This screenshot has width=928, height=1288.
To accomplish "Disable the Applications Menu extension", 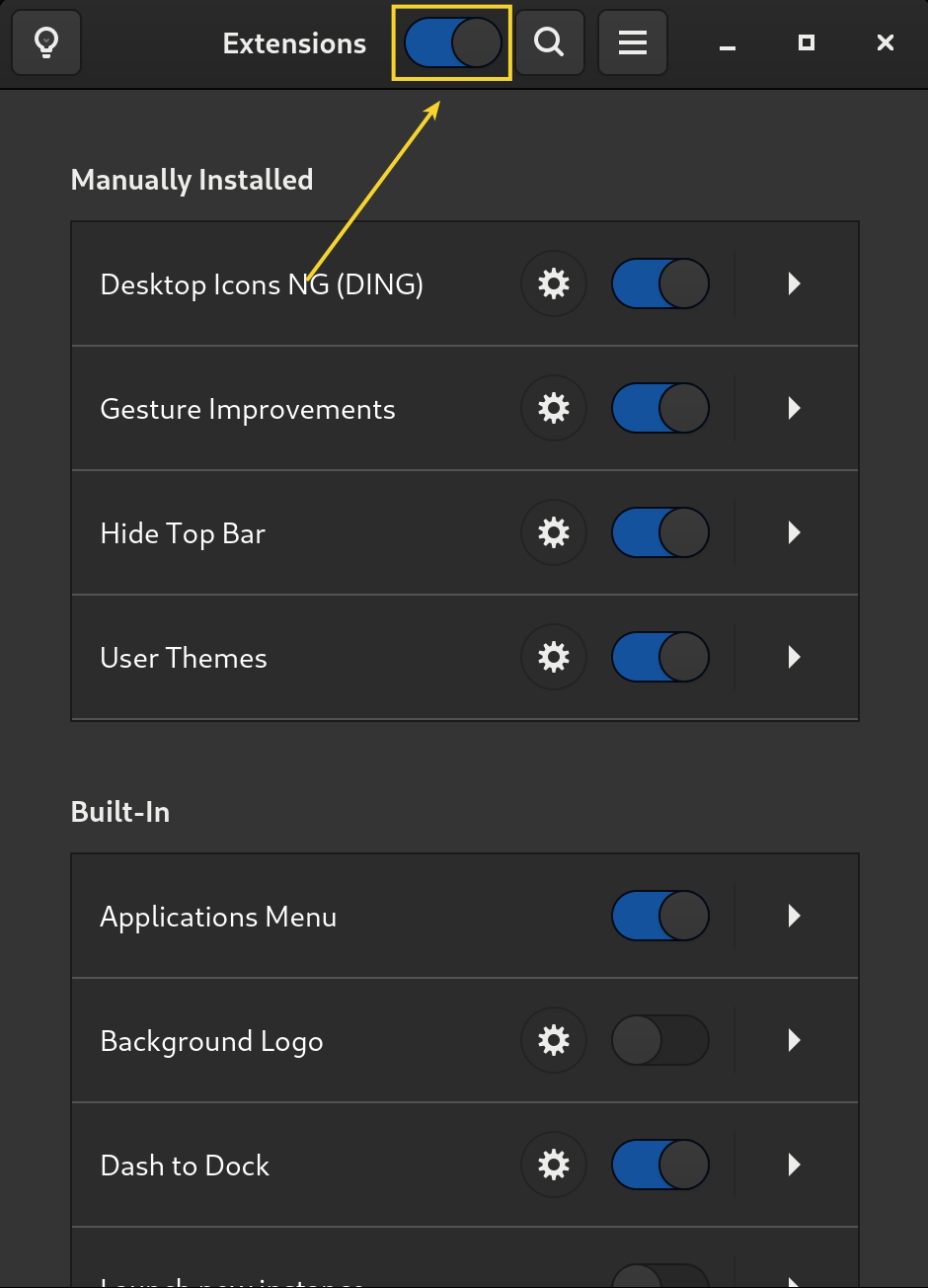I will click(x=659, y=916).
